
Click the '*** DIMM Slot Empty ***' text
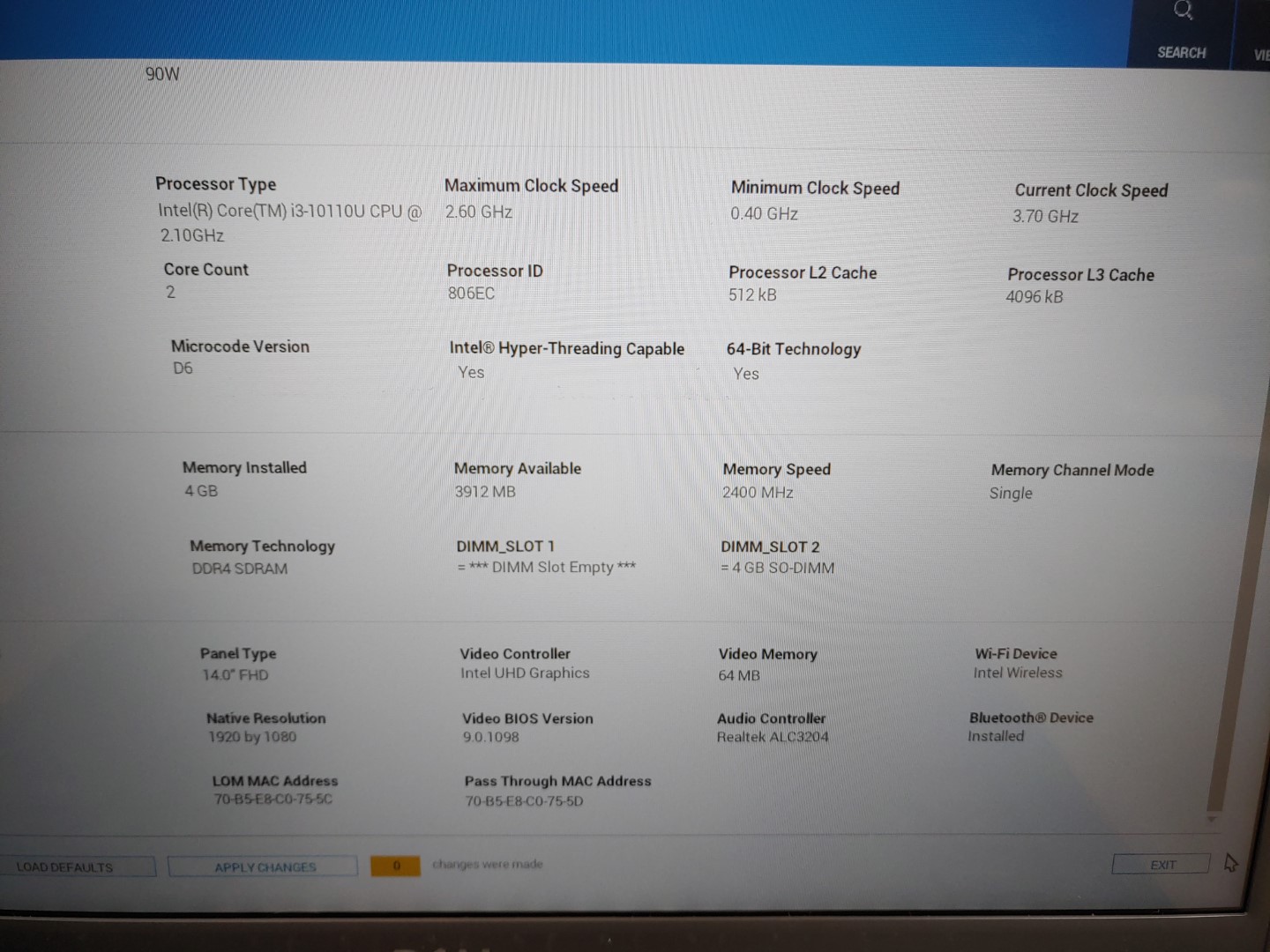tap(552, 567)
